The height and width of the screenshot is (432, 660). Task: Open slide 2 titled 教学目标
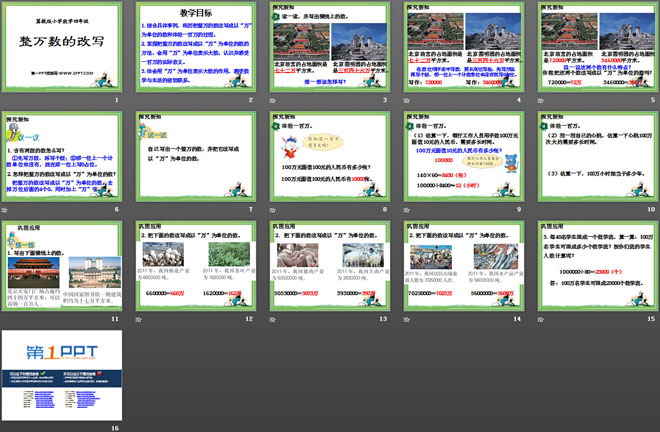click(195, 48)
